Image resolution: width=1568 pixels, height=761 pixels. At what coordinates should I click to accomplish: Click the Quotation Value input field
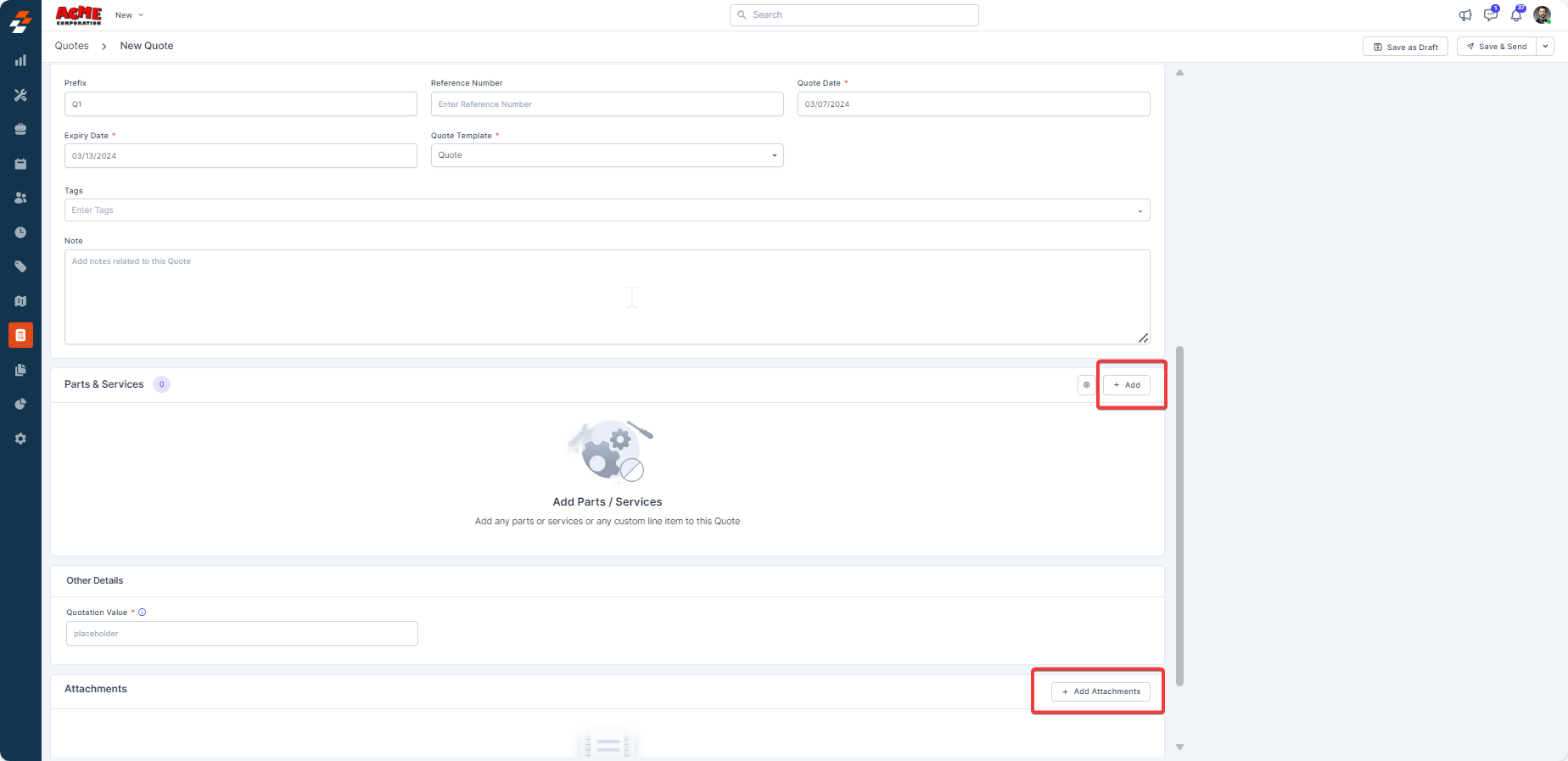click(x=242, y=634)
